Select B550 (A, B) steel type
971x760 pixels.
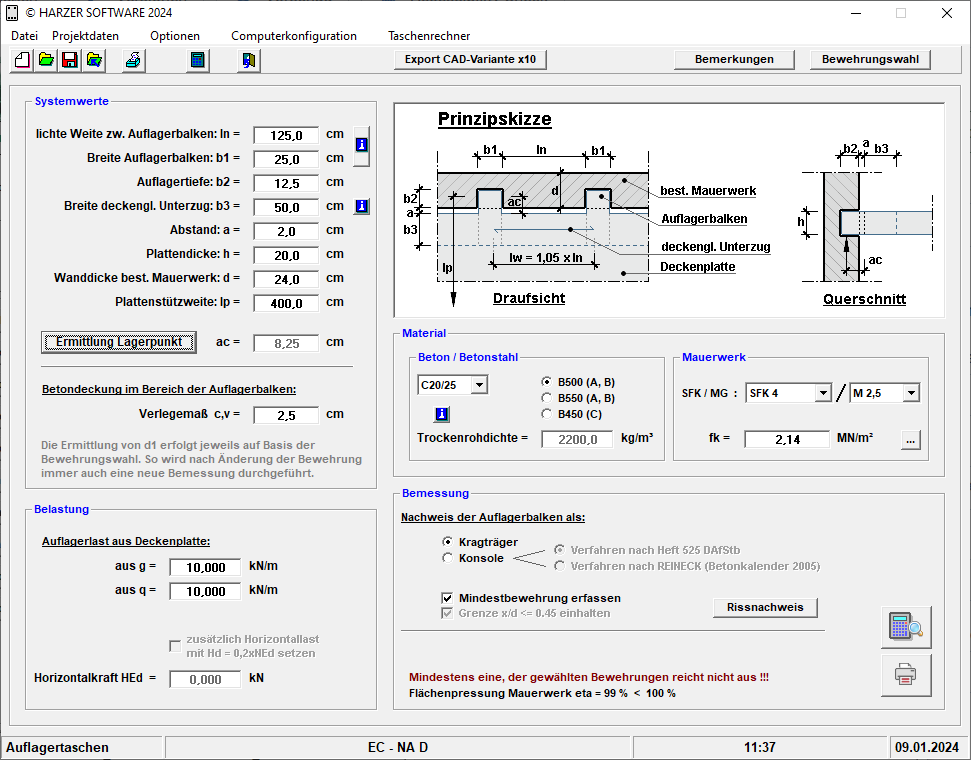click(x=547, y=398)
